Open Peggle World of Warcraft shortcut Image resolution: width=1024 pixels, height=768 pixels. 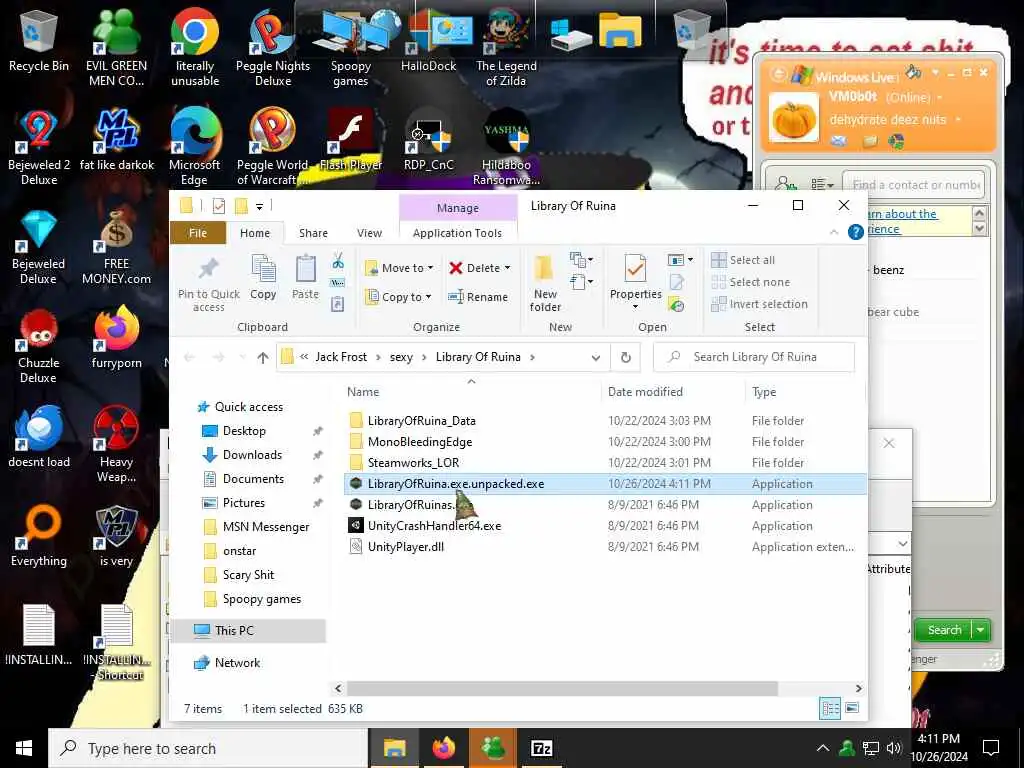[x=273, y=147]
